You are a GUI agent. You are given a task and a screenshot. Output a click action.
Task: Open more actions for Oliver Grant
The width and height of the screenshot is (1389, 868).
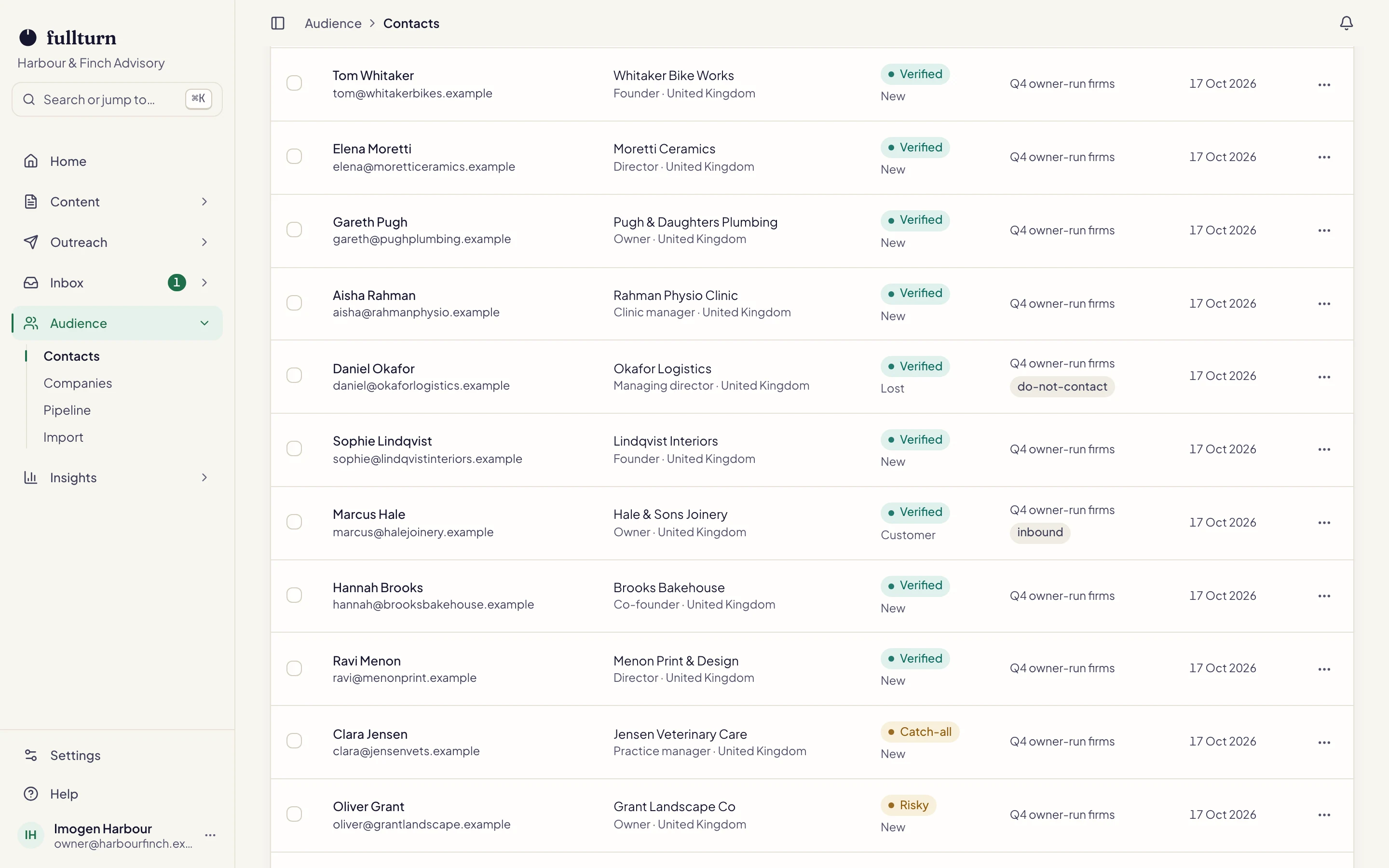(x=1324, y=815)
